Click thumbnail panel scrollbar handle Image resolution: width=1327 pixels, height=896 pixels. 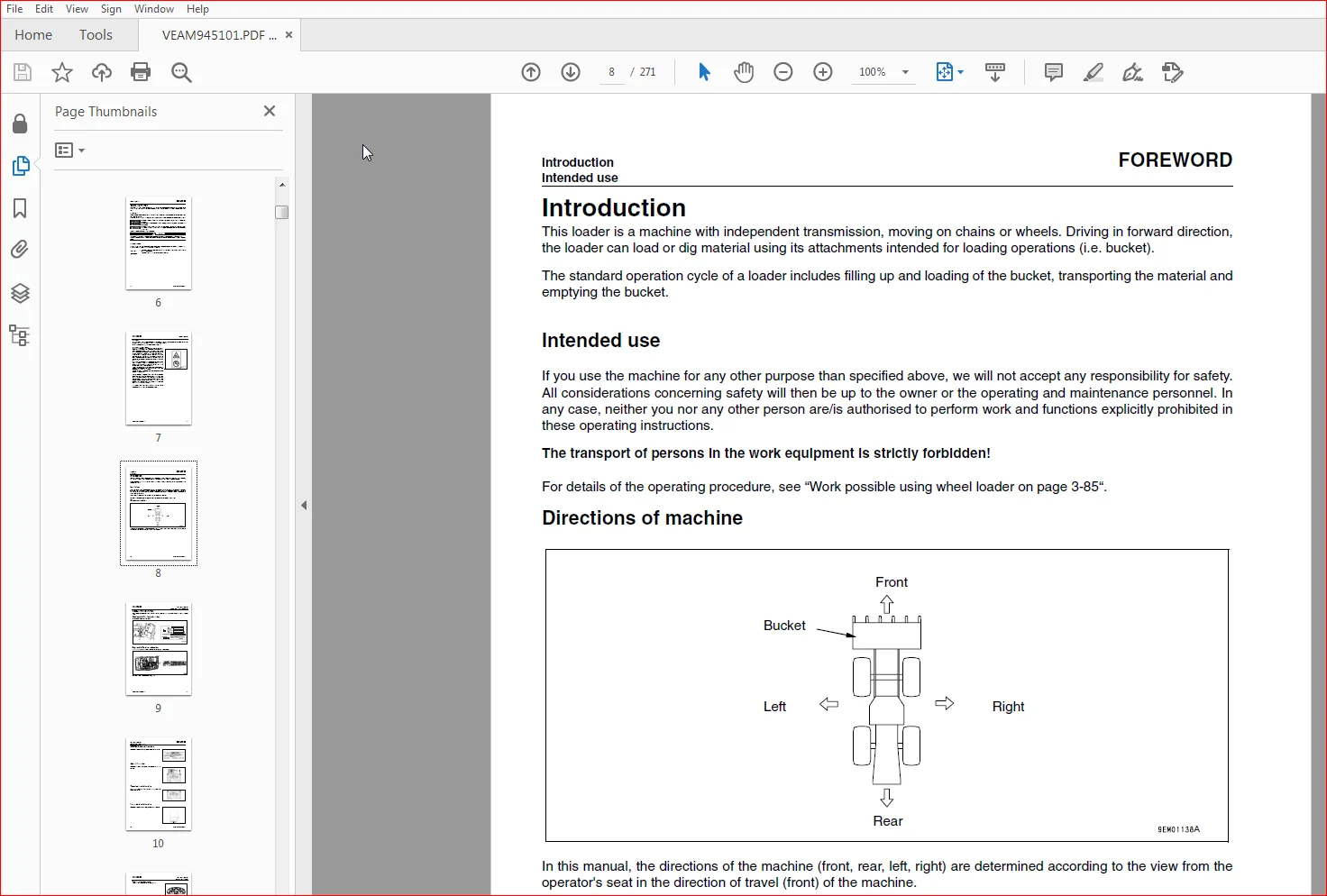pos(282,212)
